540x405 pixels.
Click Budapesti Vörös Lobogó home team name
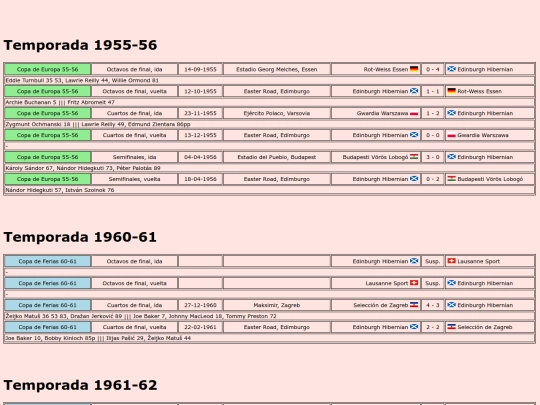click(375, 157)
